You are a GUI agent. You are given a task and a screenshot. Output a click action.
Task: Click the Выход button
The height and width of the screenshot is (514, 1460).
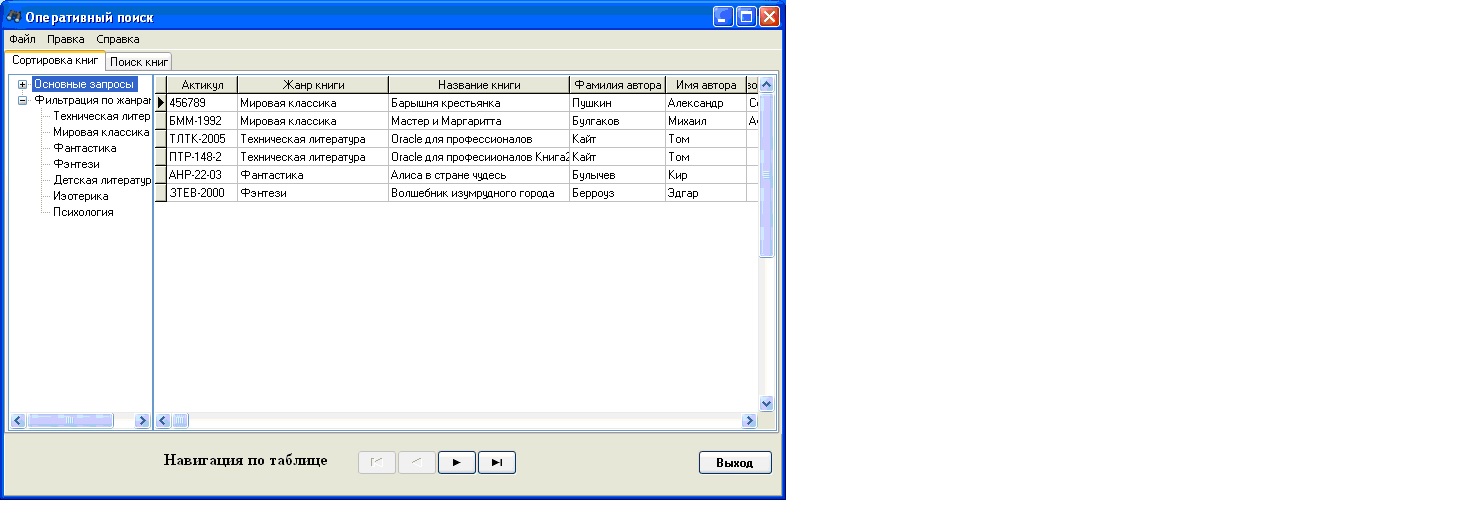coord(735,462)
